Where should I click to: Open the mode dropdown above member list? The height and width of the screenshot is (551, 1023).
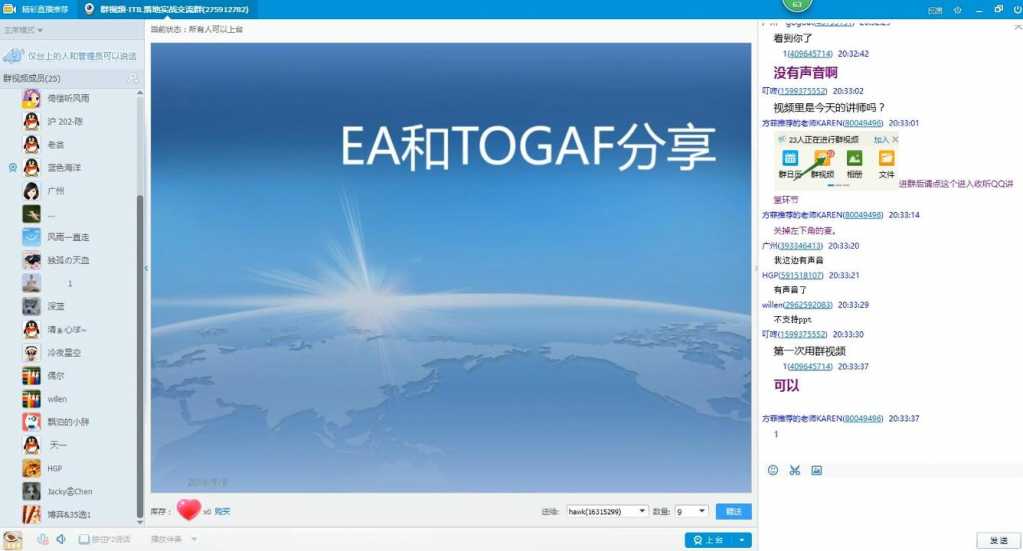[x=23, y=30]
